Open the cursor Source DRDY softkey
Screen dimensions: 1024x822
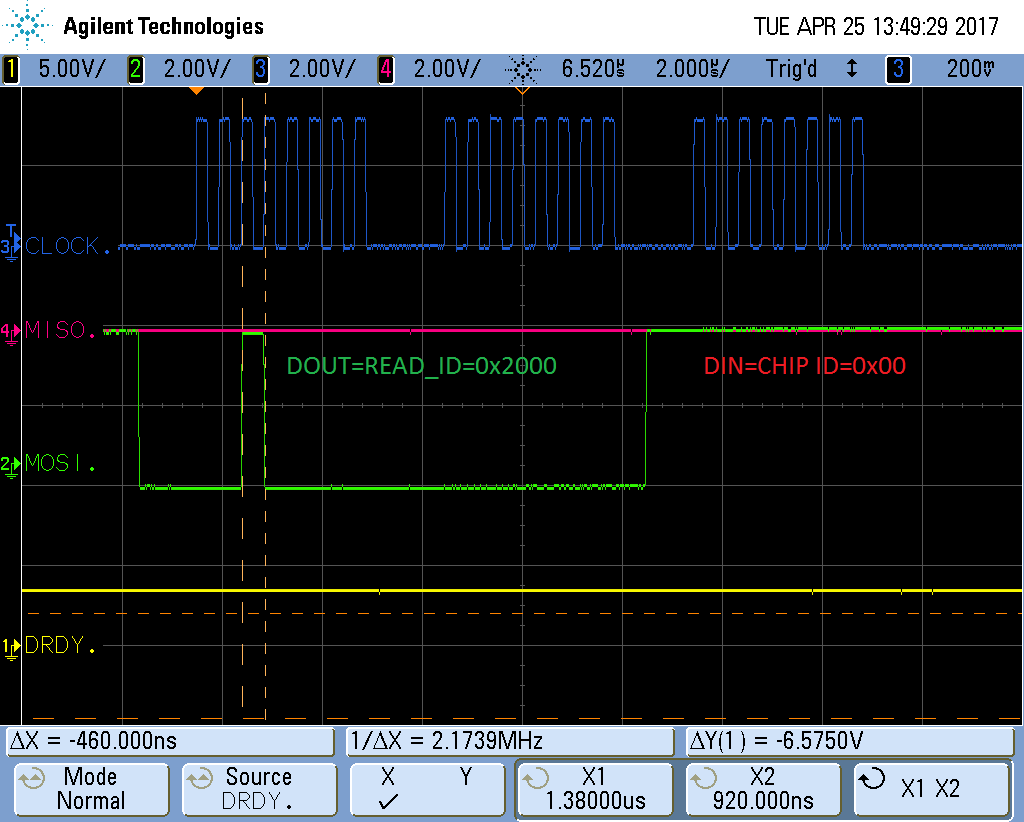click(x=259, y=789)
